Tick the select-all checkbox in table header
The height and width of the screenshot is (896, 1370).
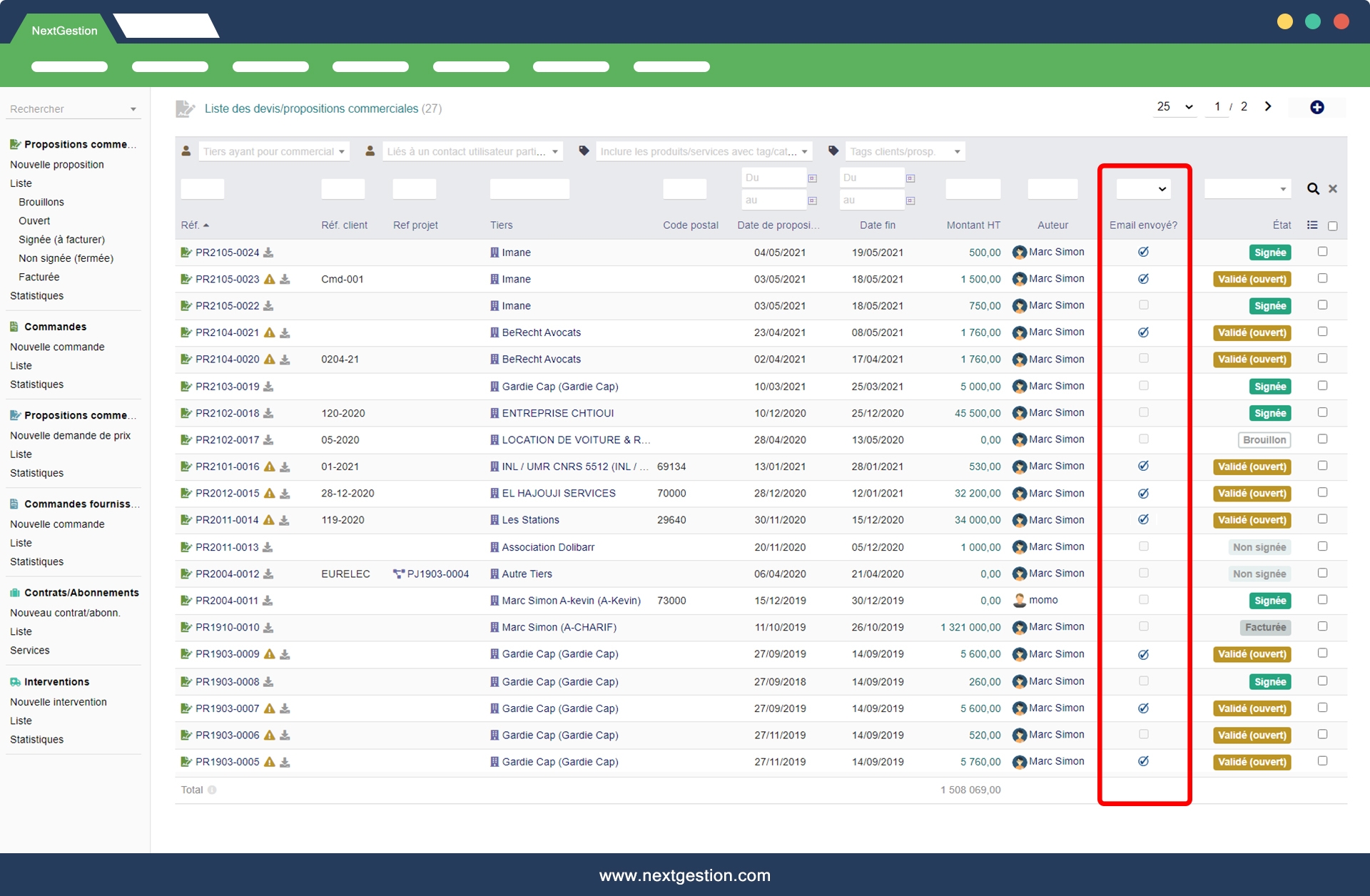click(1332, 226)
